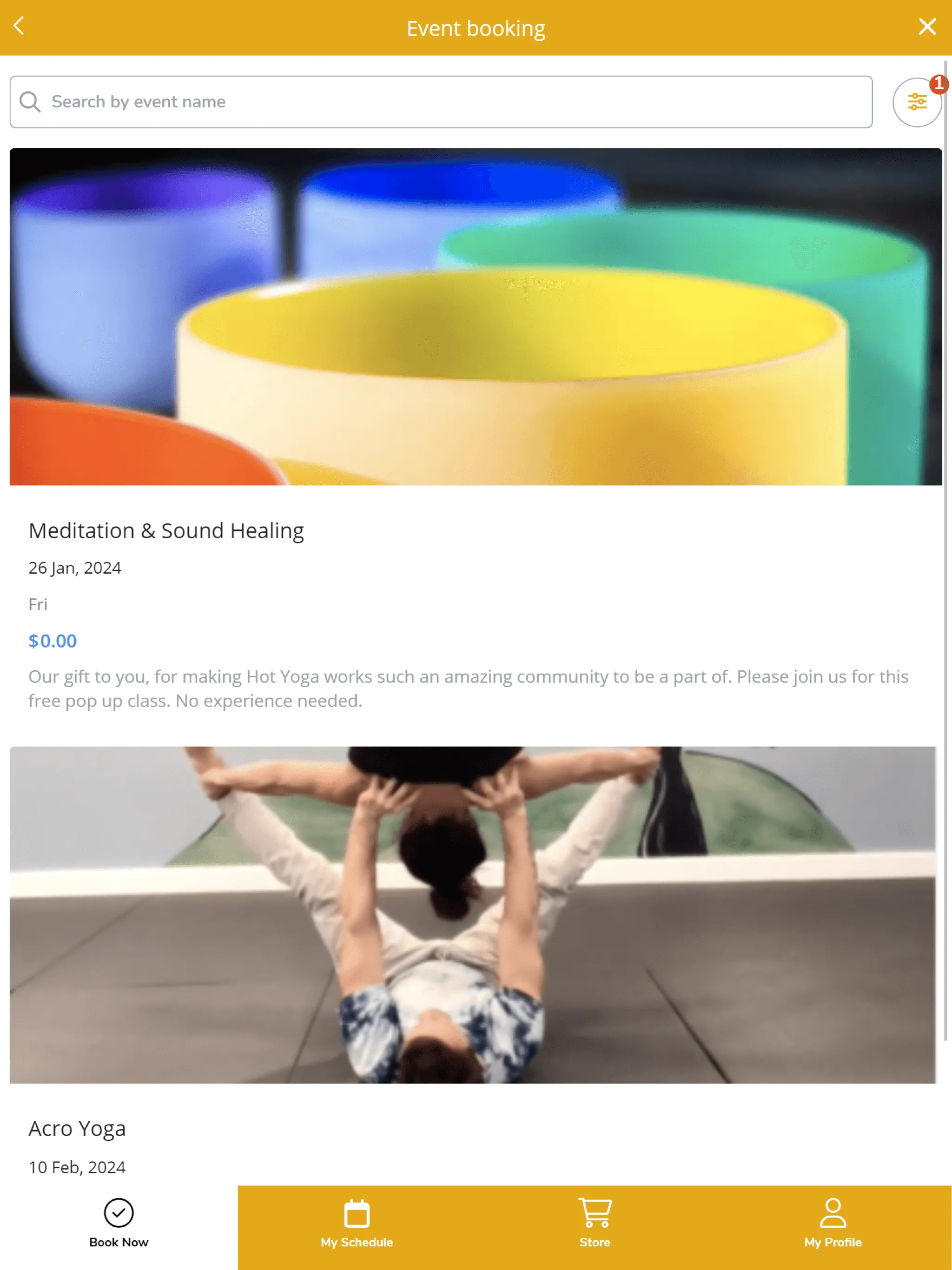Tap $0.00 free event price link
Viewport: 952px width, 1270px height.
point(52,640)
